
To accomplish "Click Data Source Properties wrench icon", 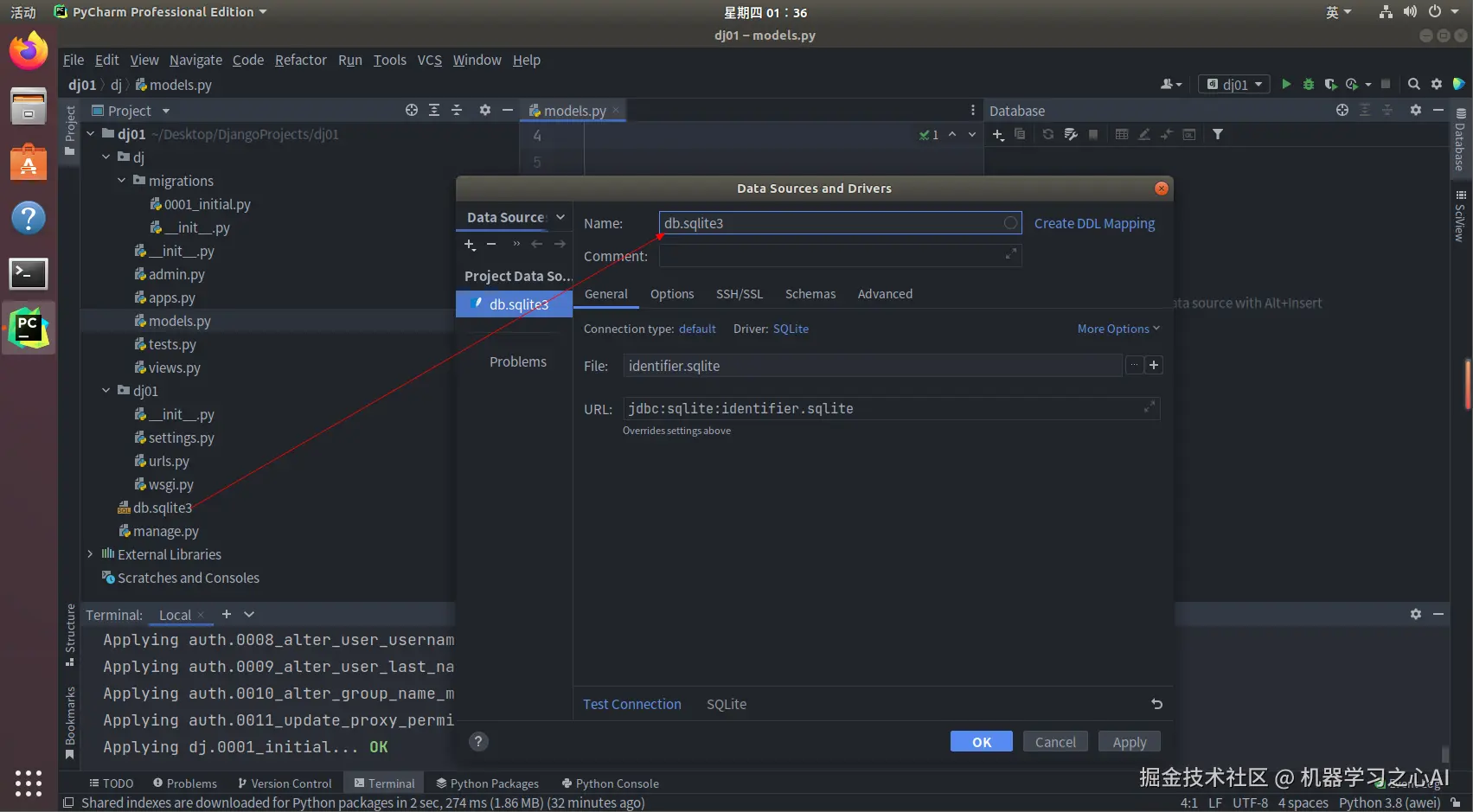I will pyautogui.click(x=1071, y=134).
